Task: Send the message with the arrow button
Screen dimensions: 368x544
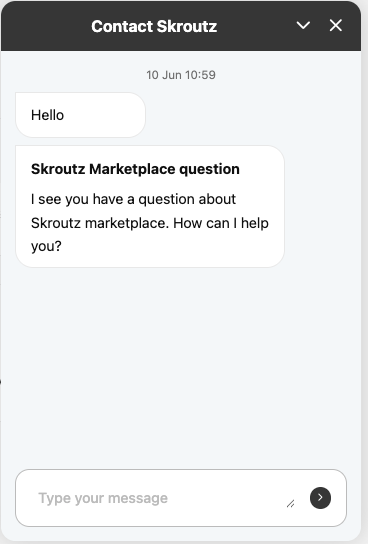Action: [320, 498]
